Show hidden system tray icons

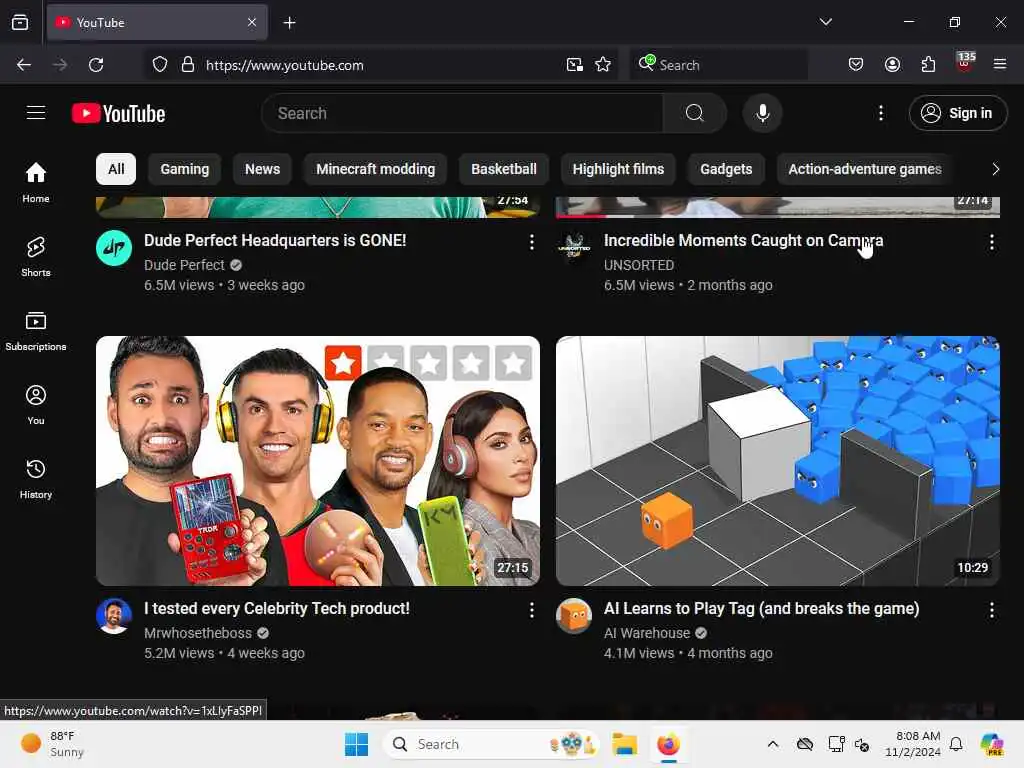[773, 744]
